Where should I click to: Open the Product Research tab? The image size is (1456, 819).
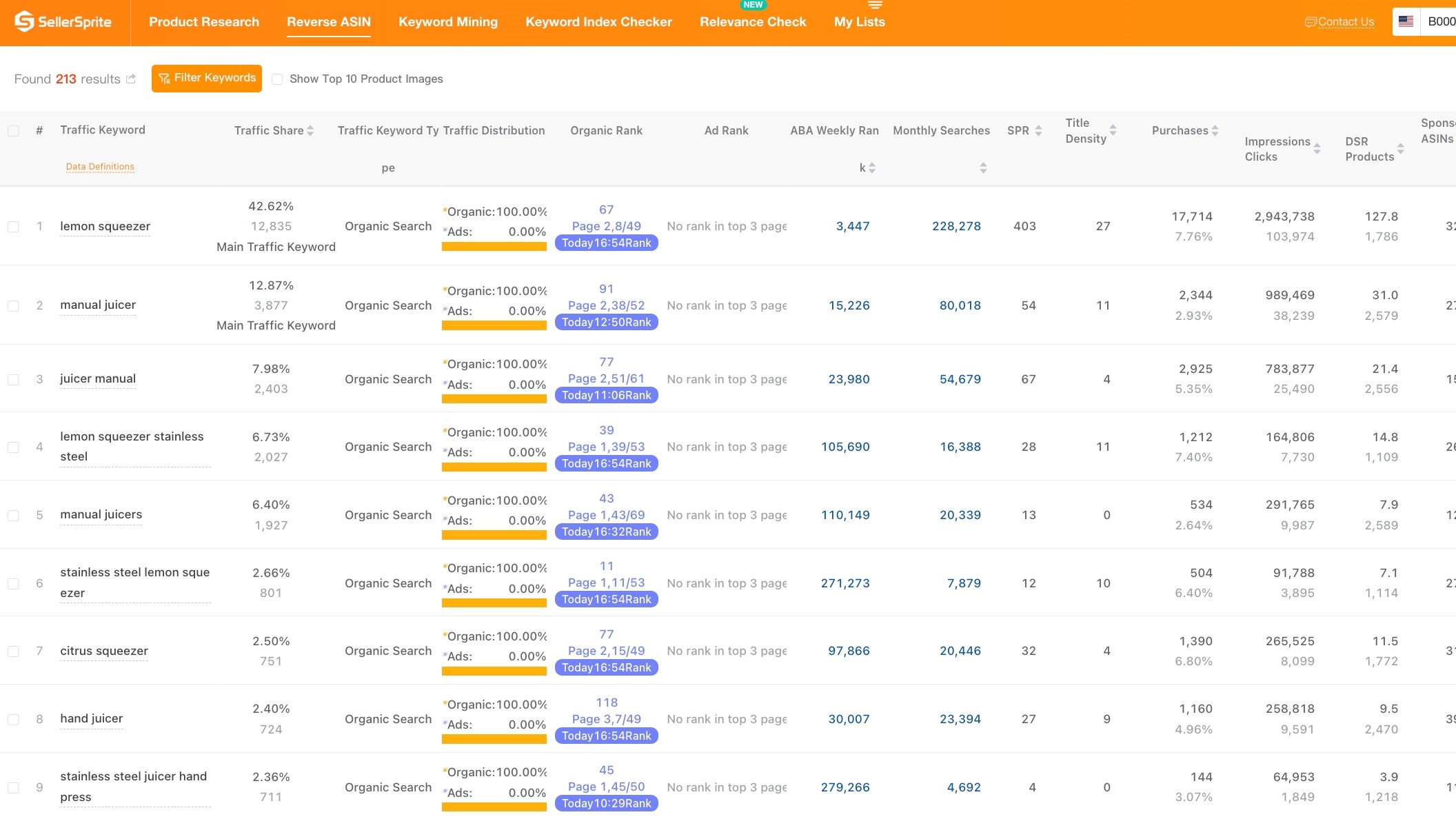pyautogui.click(x=204, y=21)
